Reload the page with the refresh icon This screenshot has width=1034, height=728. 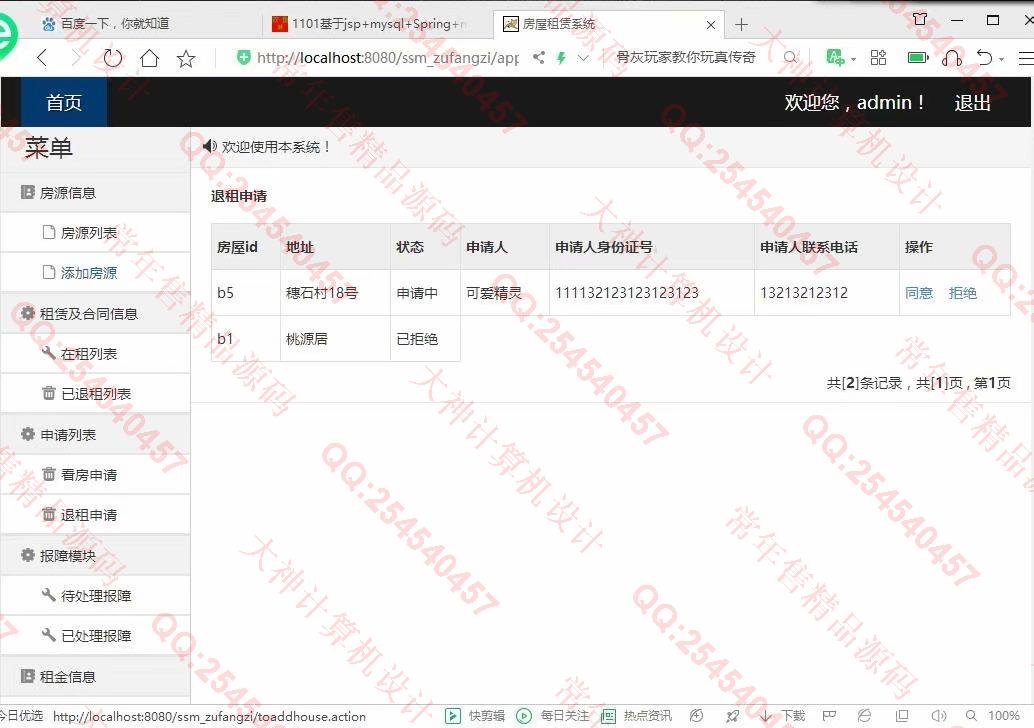coord(113,58)
